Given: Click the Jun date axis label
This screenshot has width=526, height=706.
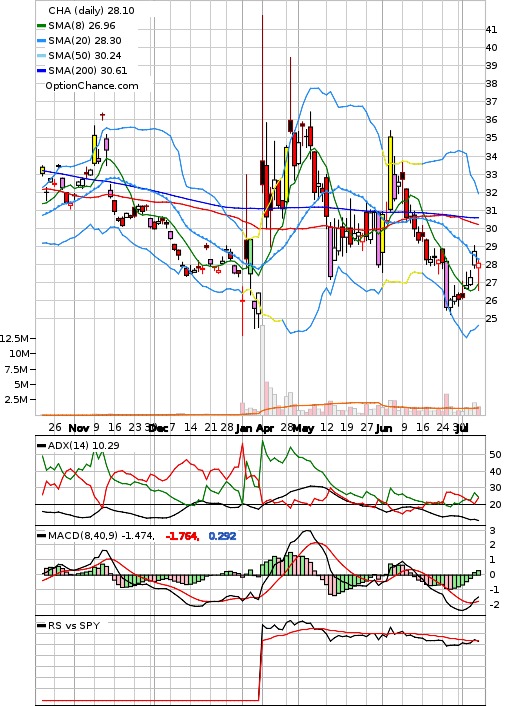Looking at the screenshot, I should click(383, 428).
